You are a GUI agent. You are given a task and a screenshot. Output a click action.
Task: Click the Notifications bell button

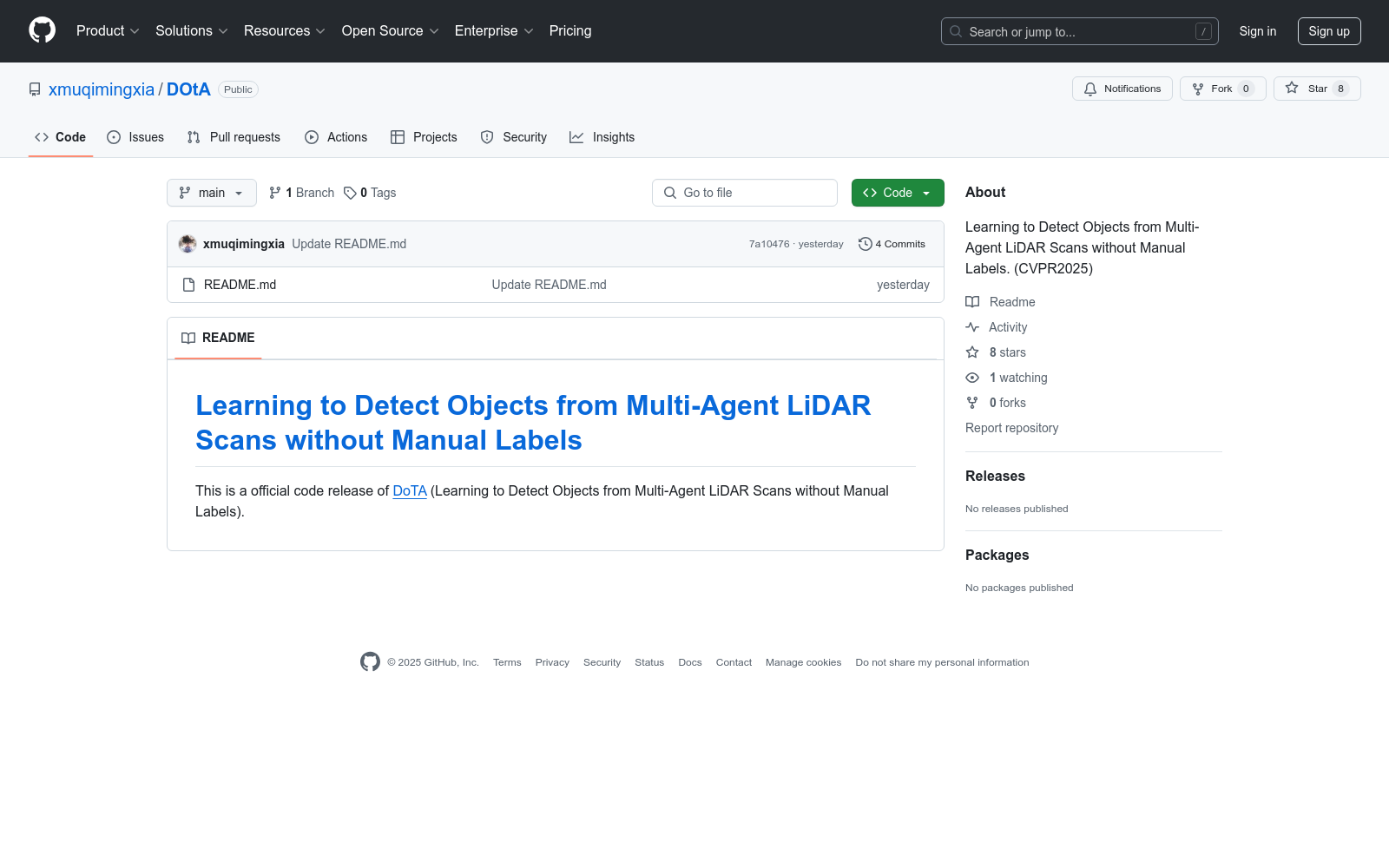click(1122, 89)
